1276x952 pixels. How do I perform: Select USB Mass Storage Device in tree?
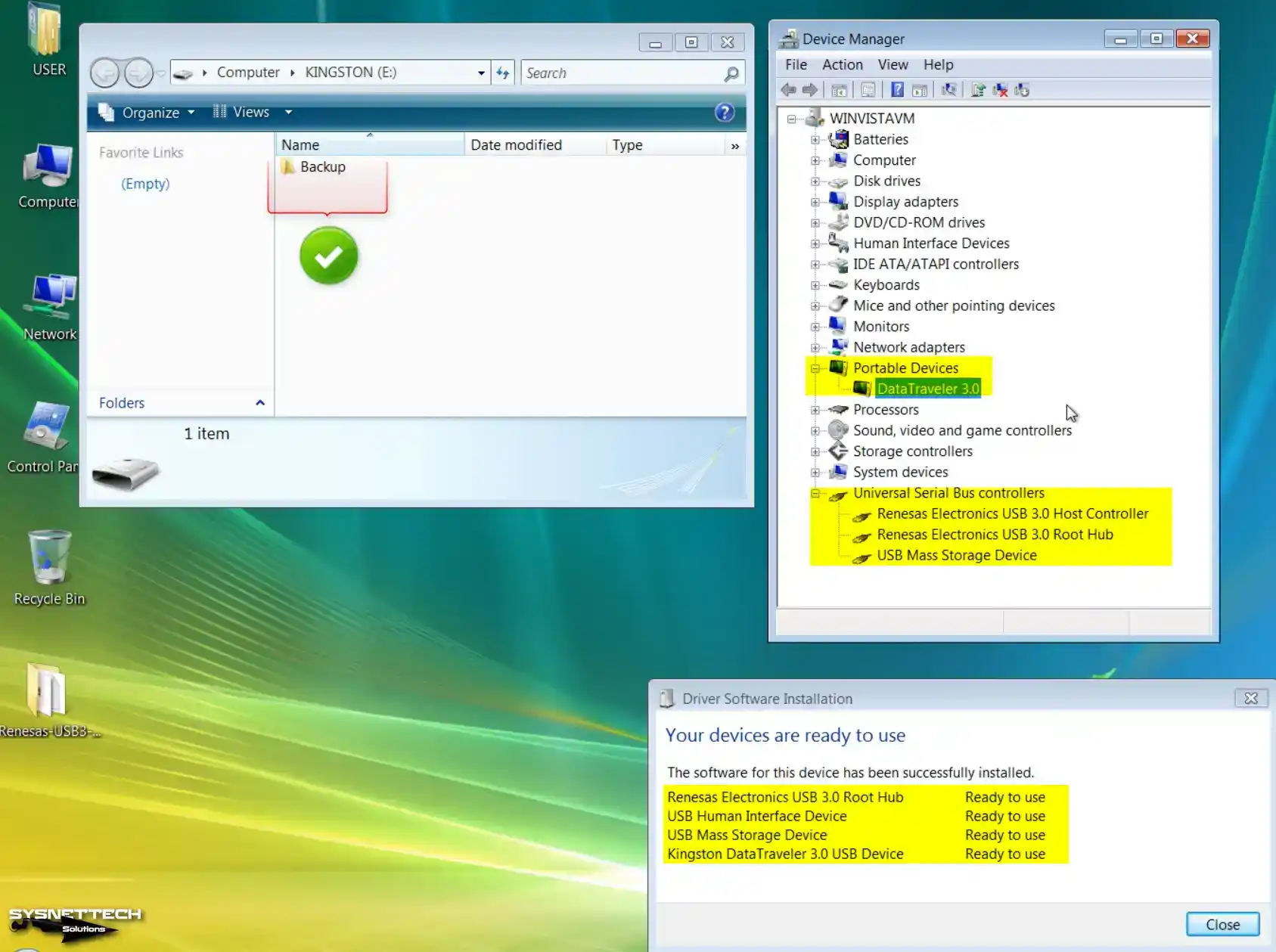pyautogui.click(x=956, y=555)
